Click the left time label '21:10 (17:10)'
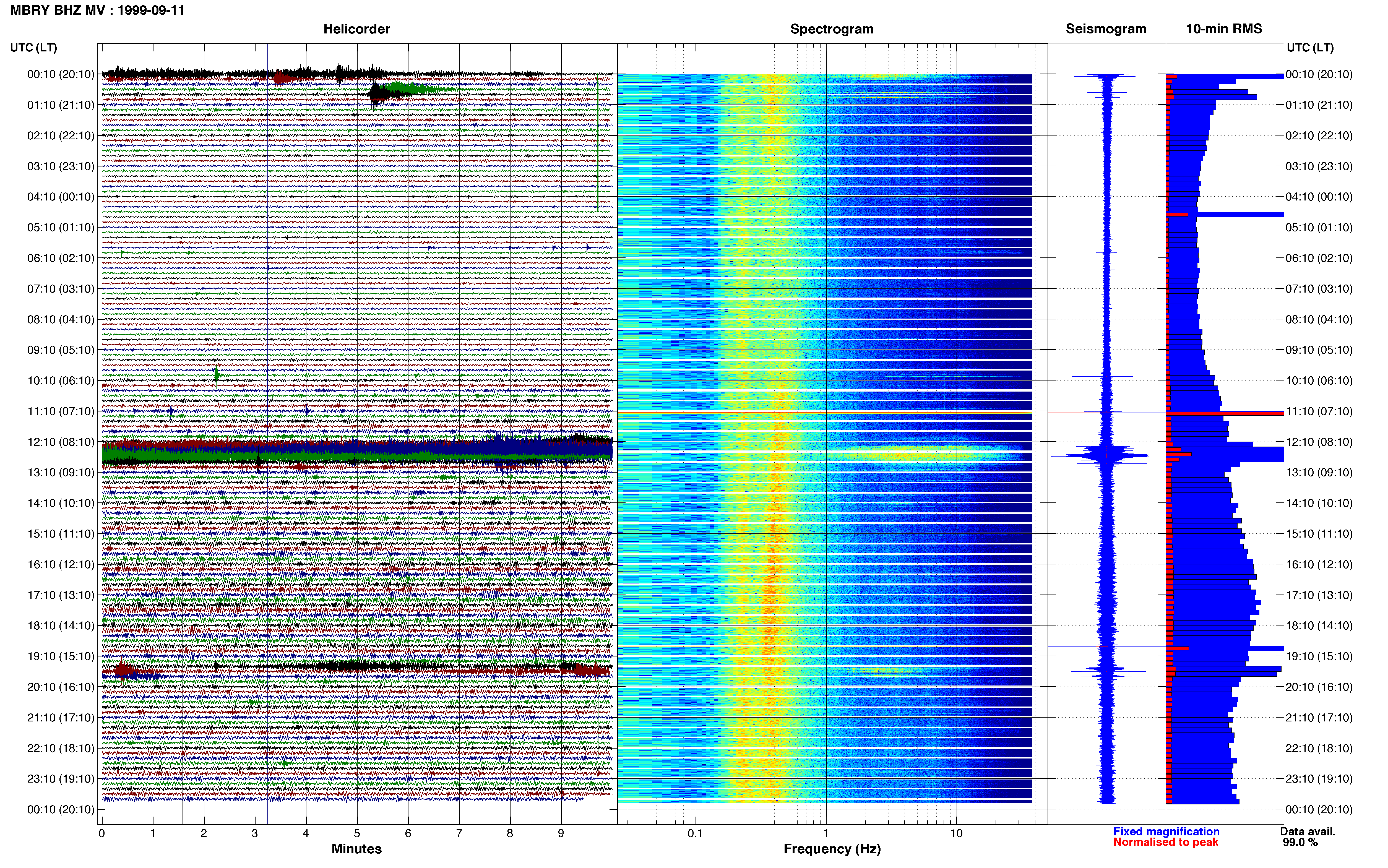Screen dimensions: 1388x868 tap(61, 718)
